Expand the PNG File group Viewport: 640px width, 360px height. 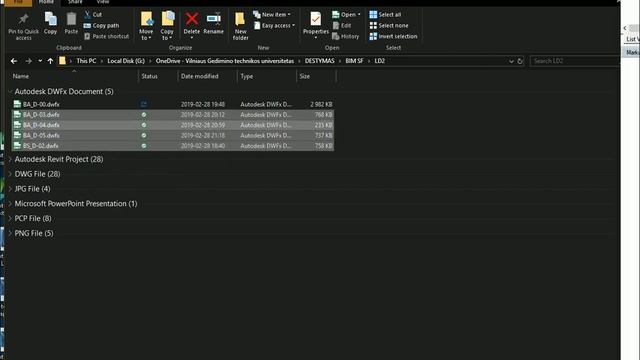point(11,233)
